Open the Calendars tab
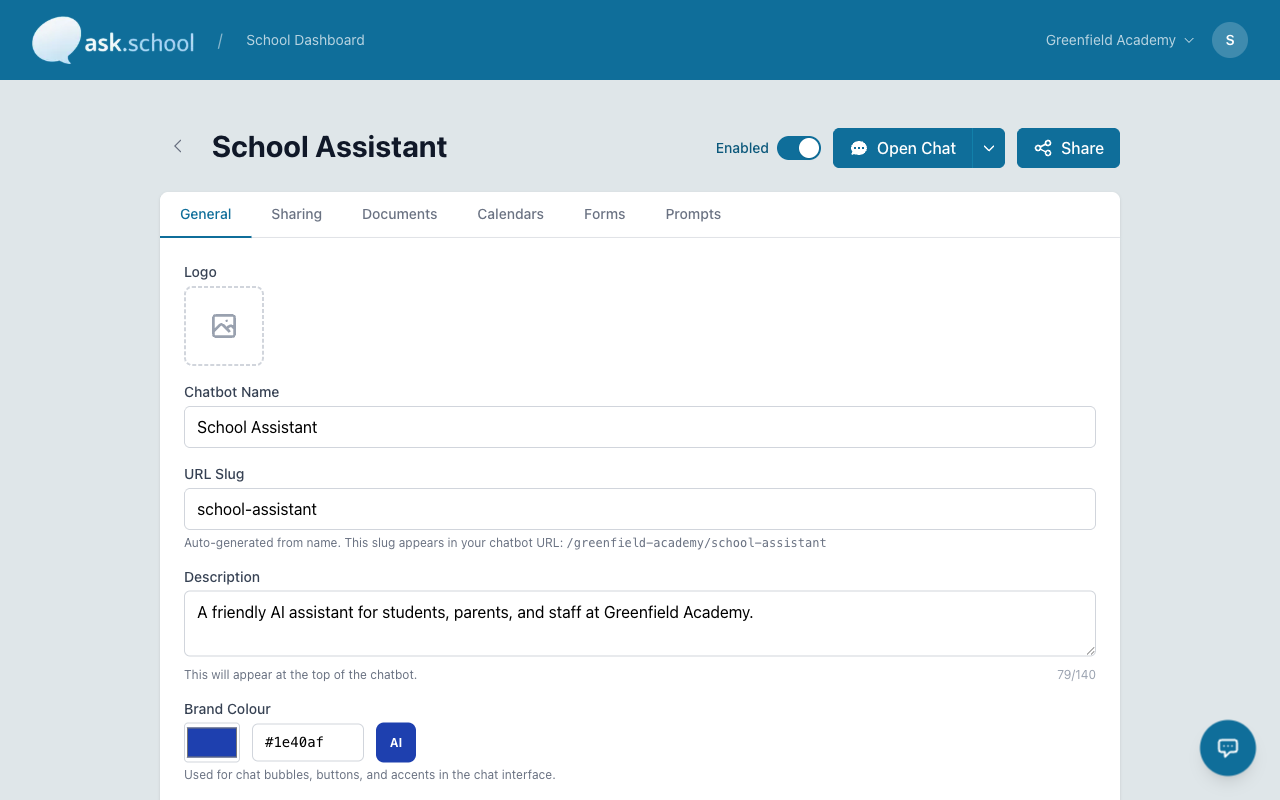Screen dimensions: 1280x800 coord(510,214)
